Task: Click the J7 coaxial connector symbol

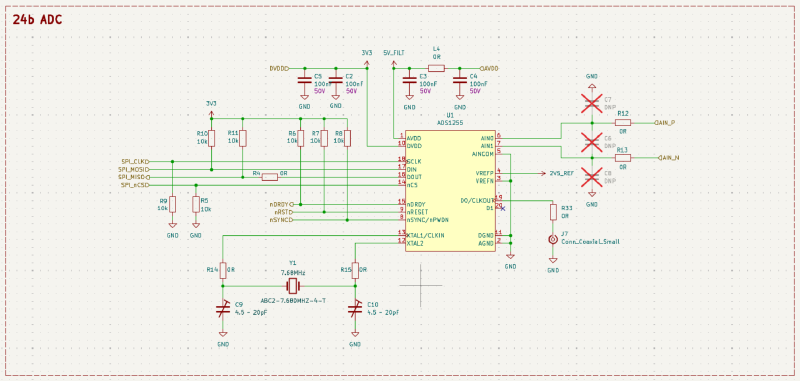Action: [553, 239]
